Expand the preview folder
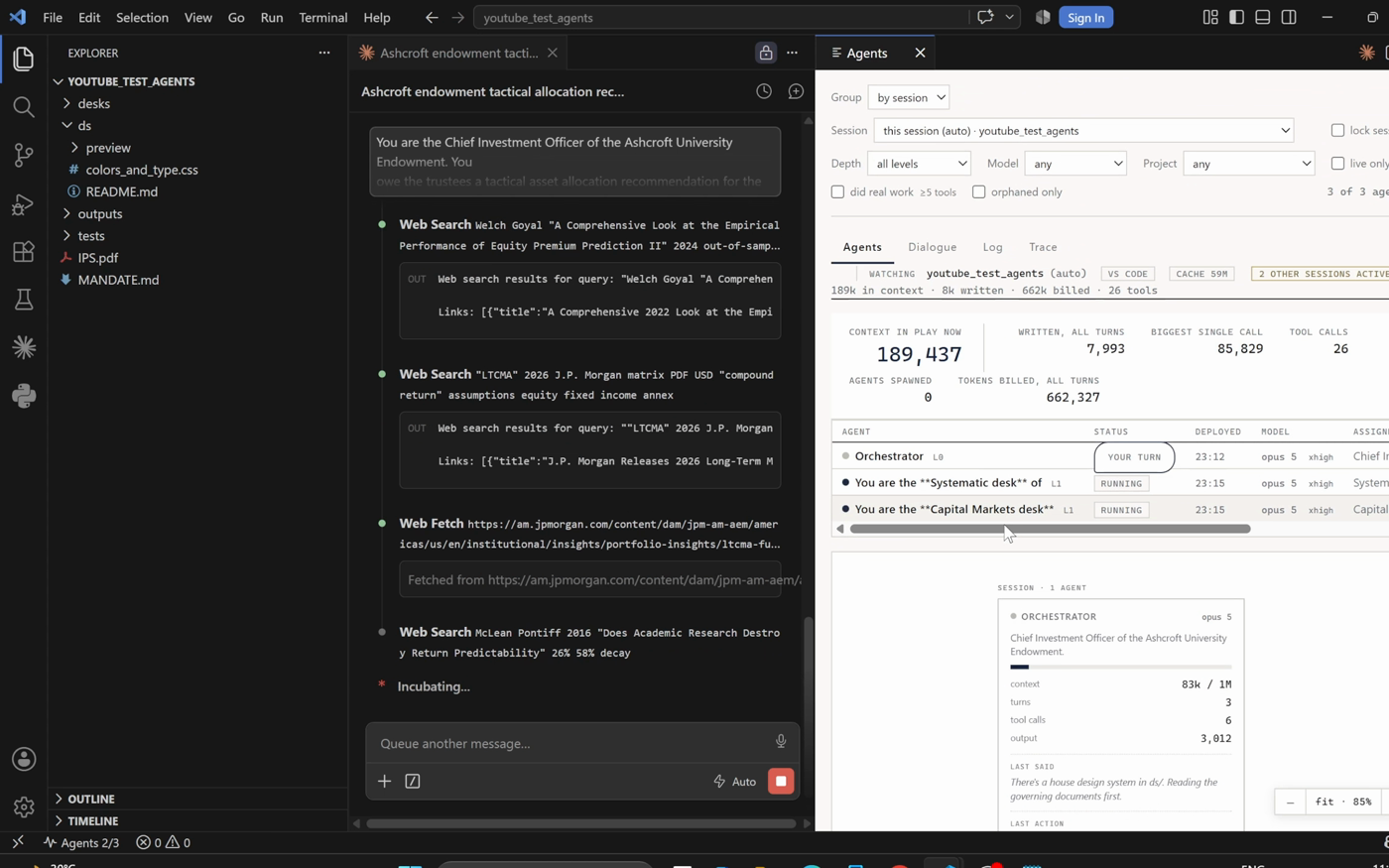The image size is (1389, 868). point(198,147)
